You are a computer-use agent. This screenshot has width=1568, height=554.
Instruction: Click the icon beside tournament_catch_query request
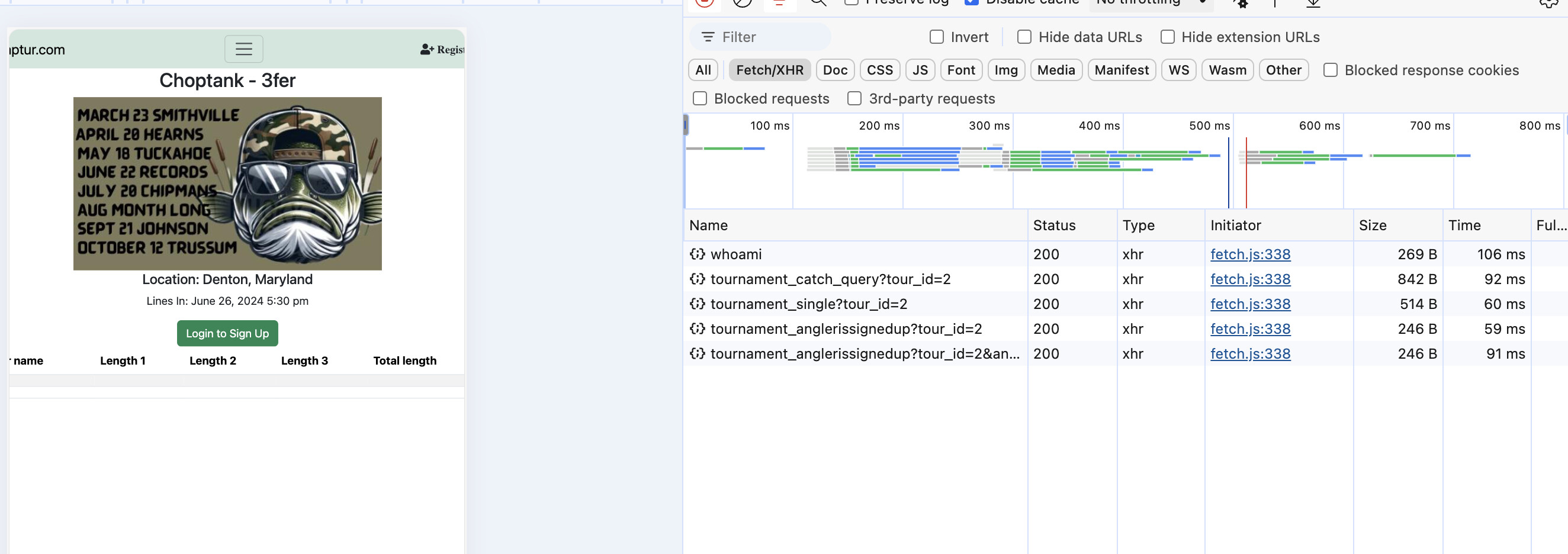(697, 279)
